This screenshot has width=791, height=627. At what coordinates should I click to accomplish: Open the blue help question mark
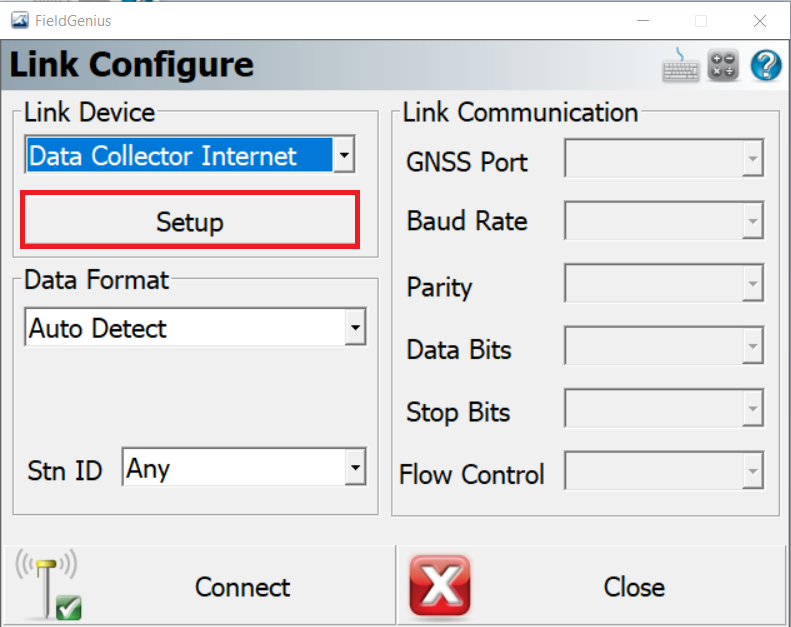pos(766,65)
